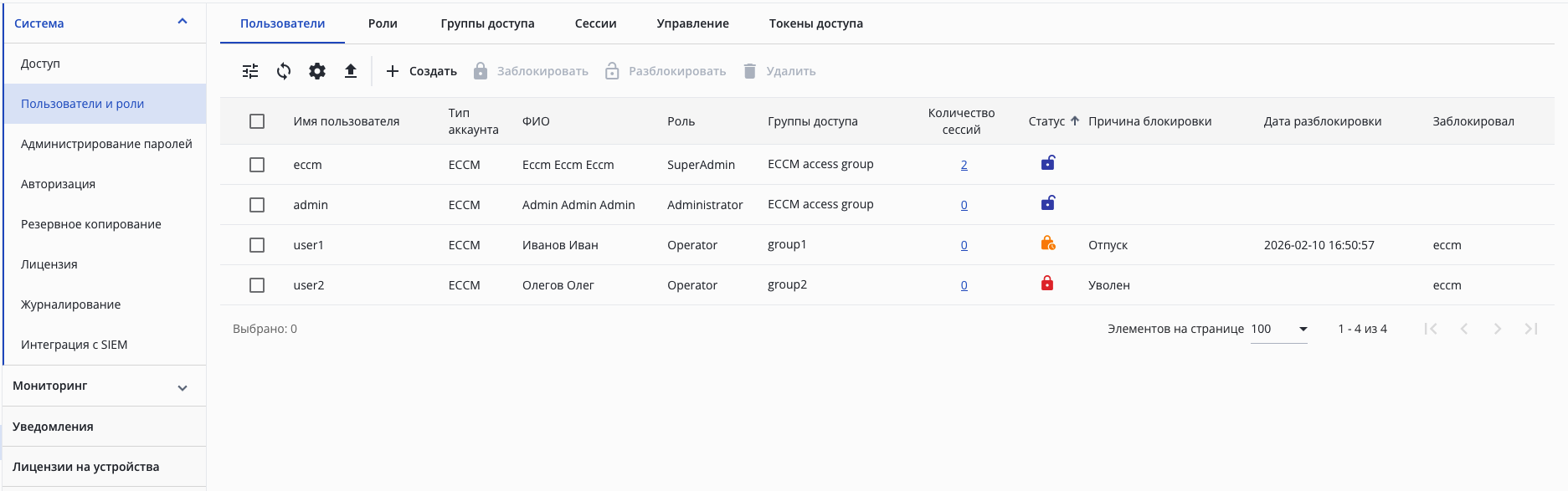Click the refresh table icon
Image resolution: width=1568 pixels, height=491 pixels.
tap(284, 71)
